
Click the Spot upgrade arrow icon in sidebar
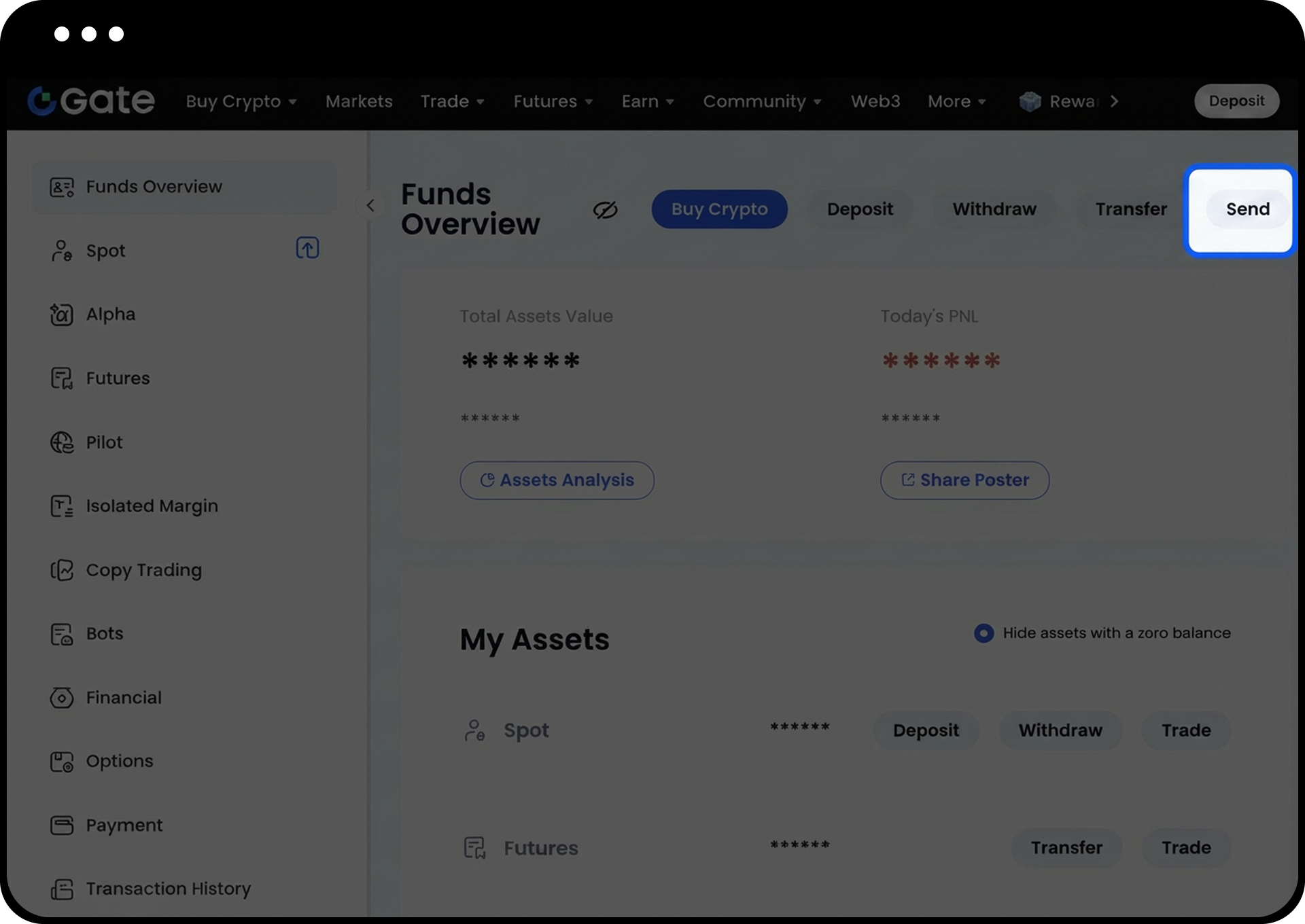(307, 248)
